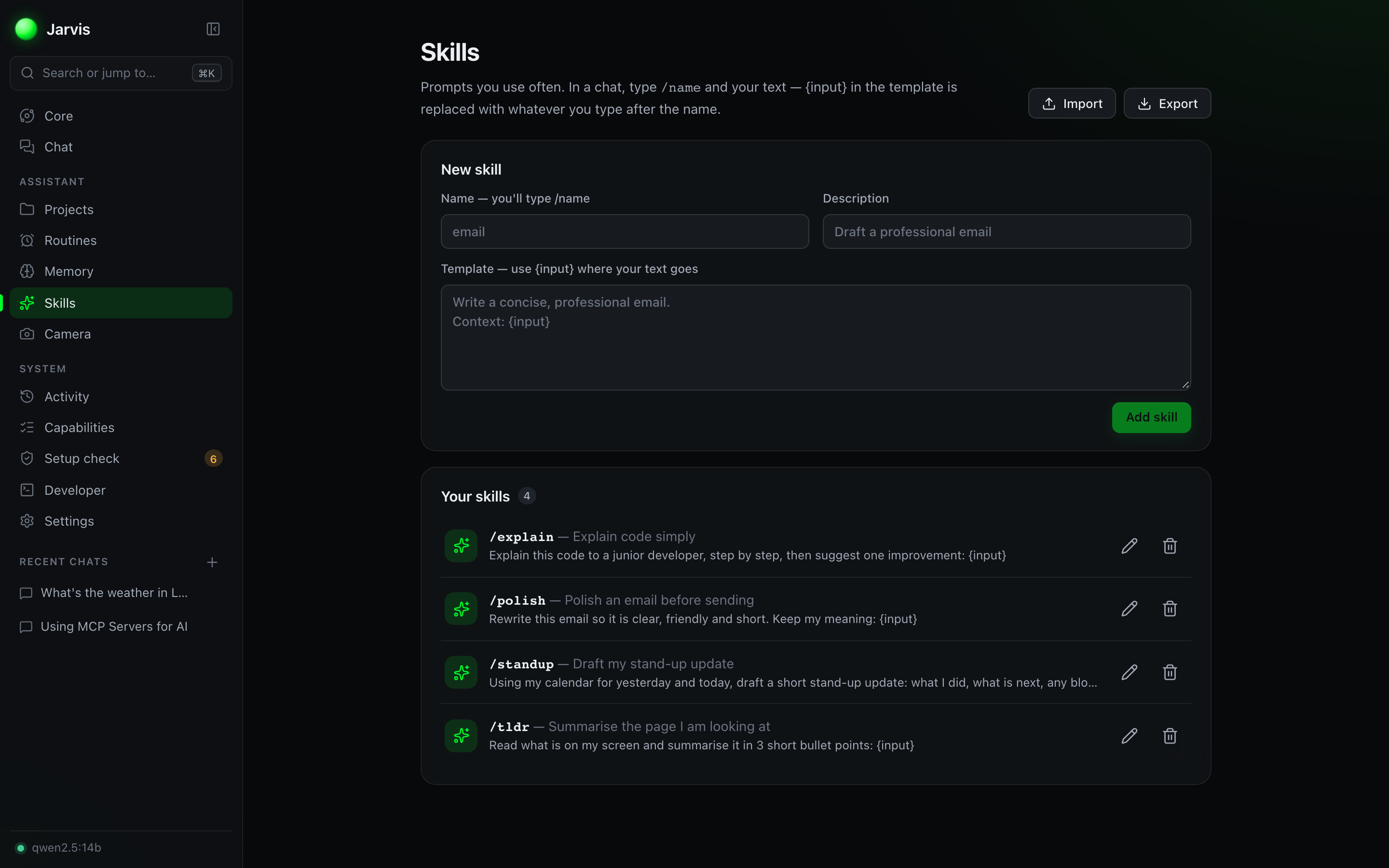
Task: Open Chat in the sidebar
Action: (121, 147)
